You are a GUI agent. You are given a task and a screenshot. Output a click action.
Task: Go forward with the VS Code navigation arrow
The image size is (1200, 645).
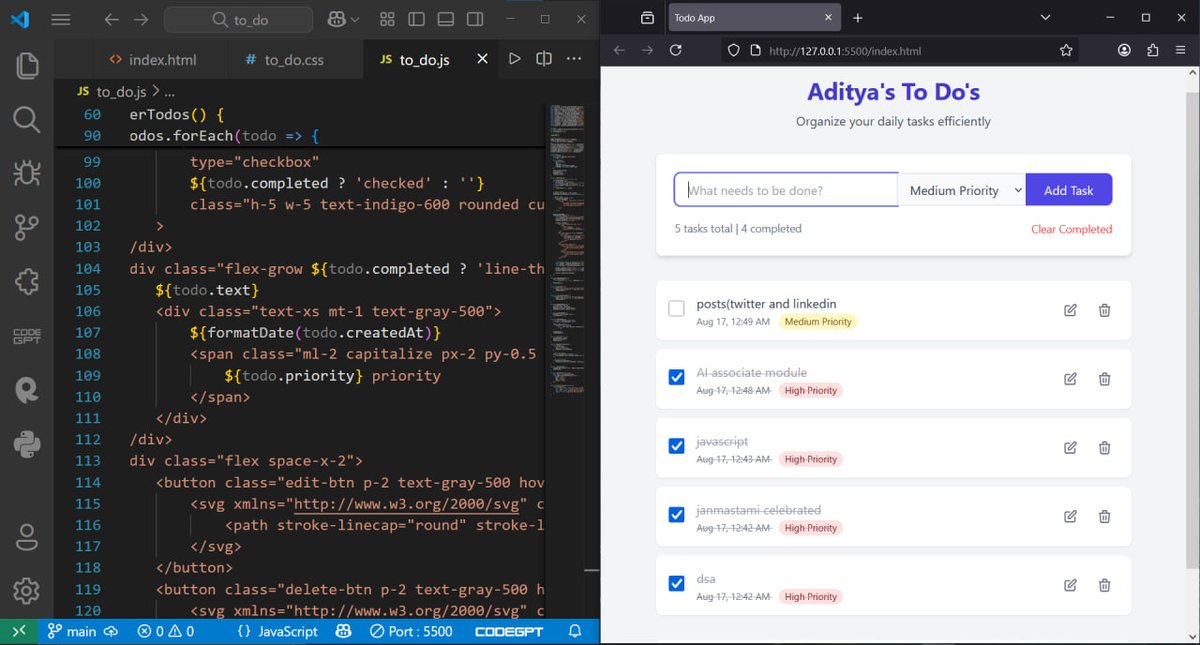coord(141,19)
